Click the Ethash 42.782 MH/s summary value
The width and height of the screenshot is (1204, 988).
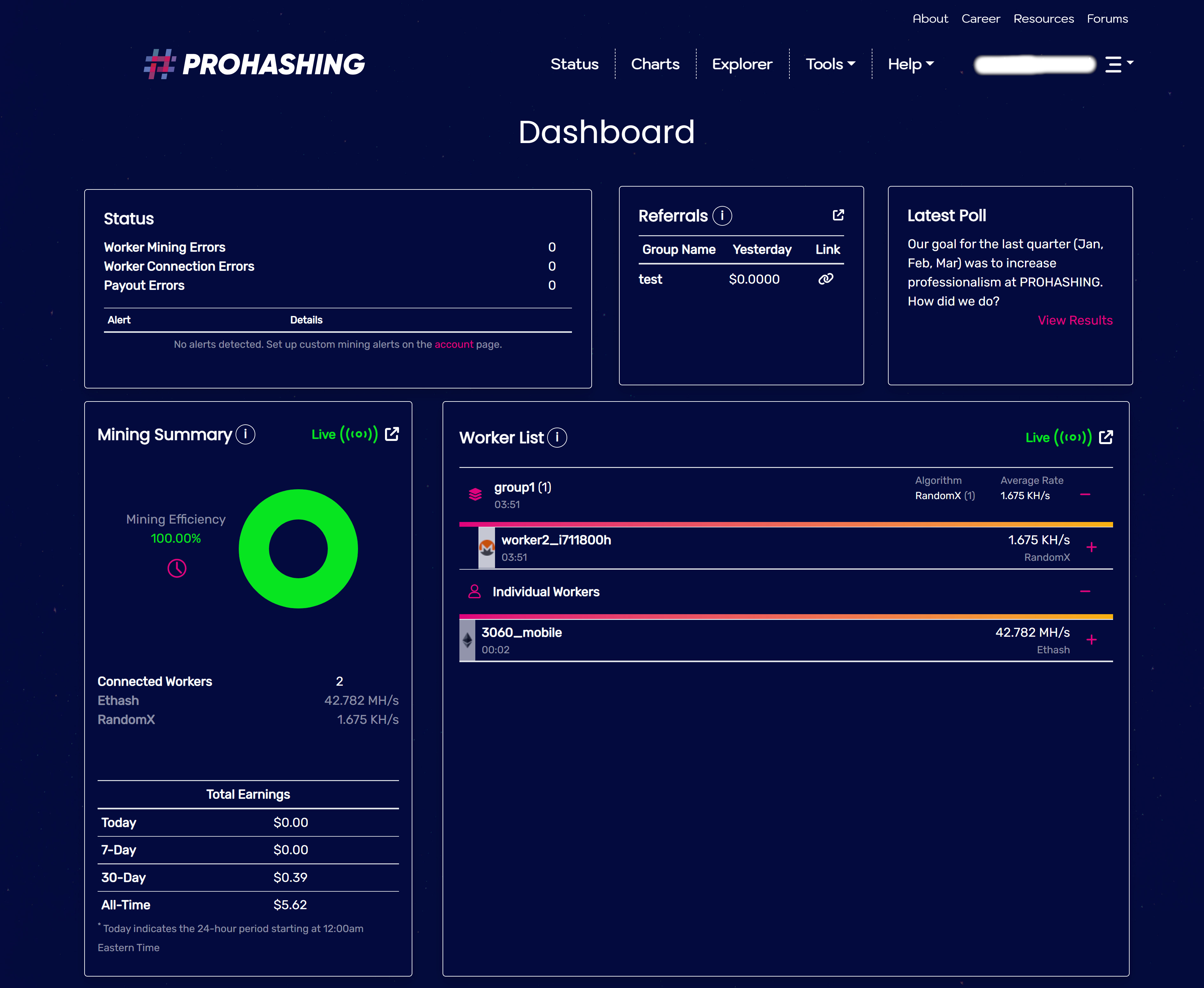point(361,701)
